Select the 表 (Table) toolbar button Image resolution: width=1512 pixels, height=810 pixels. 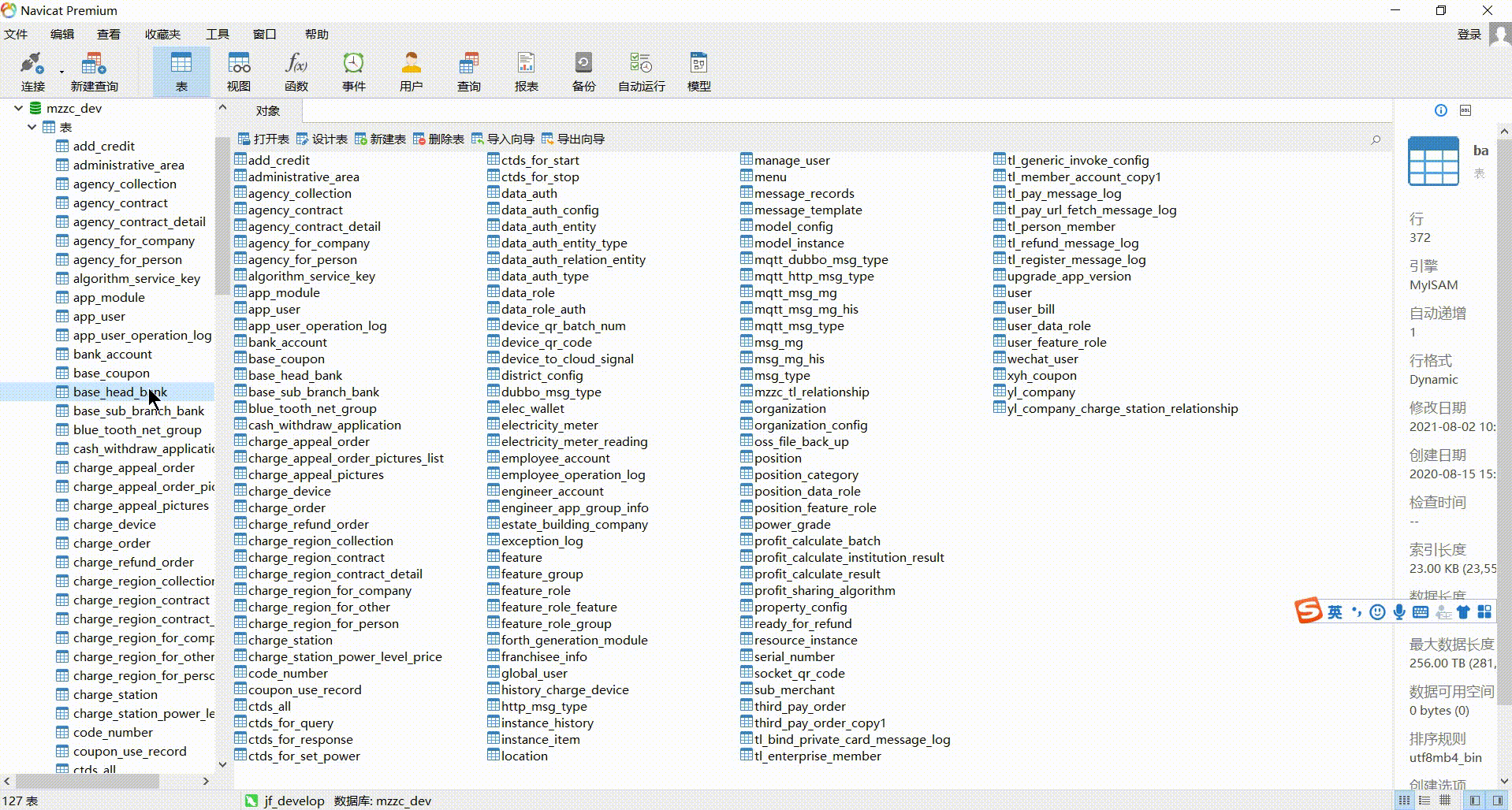coord(181,71)
